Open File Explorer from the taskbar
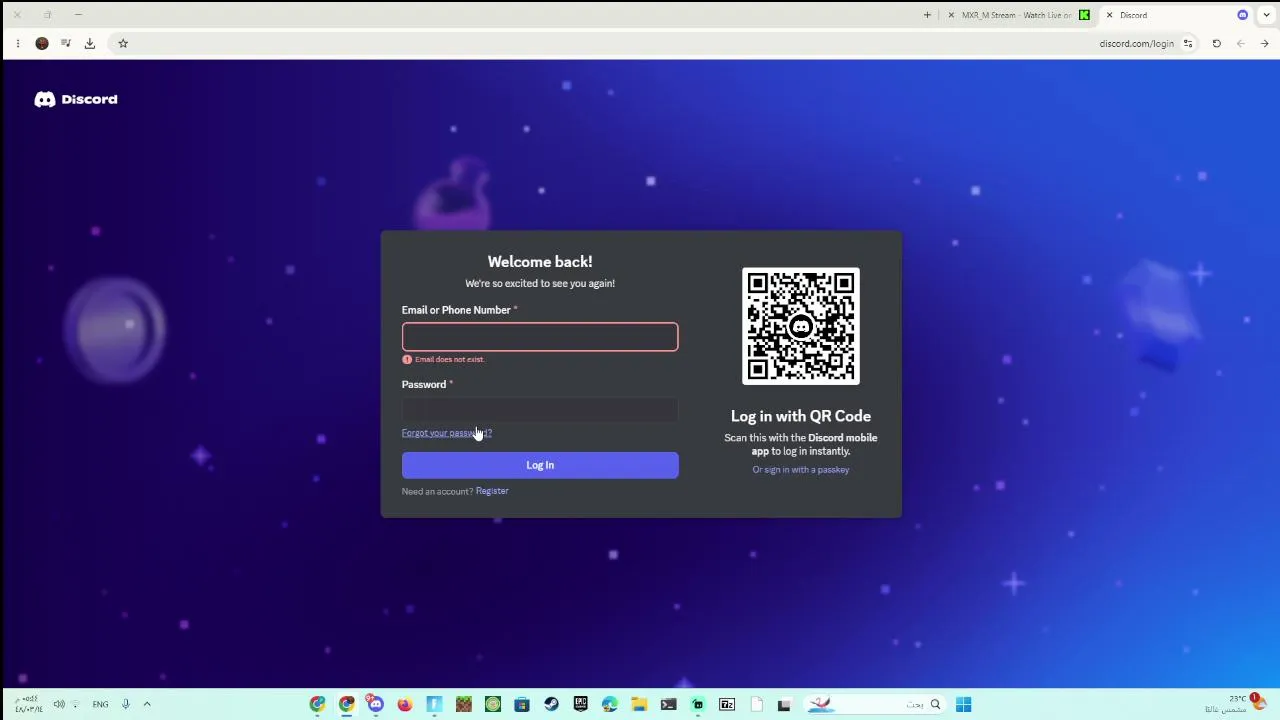1280x720 pixels. point(639,704)
